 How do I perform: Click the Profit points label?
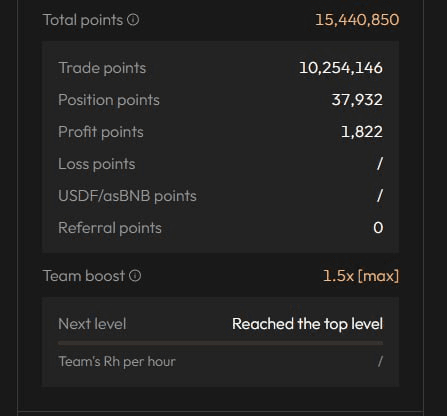101,132
